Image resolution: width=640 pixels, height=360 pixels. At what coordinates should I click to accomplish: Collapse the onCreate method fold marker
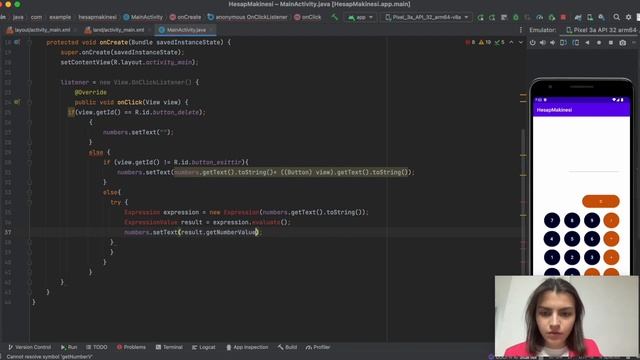29,42
